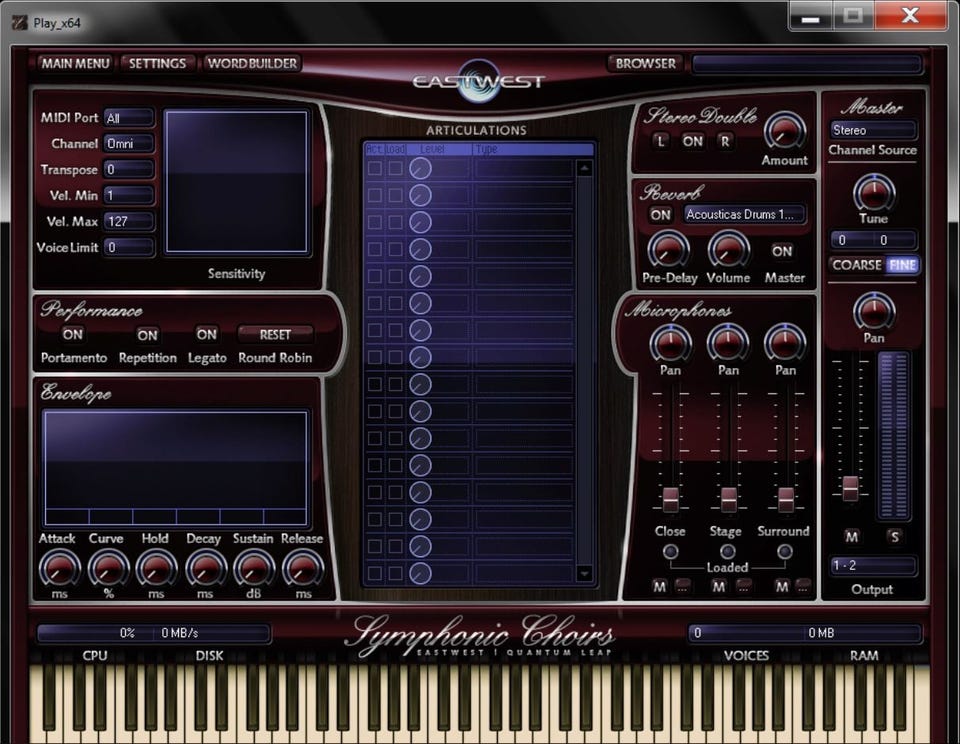Click the Reverb Volume knob
Screen dimensions: 960x744
click(728, 249)
